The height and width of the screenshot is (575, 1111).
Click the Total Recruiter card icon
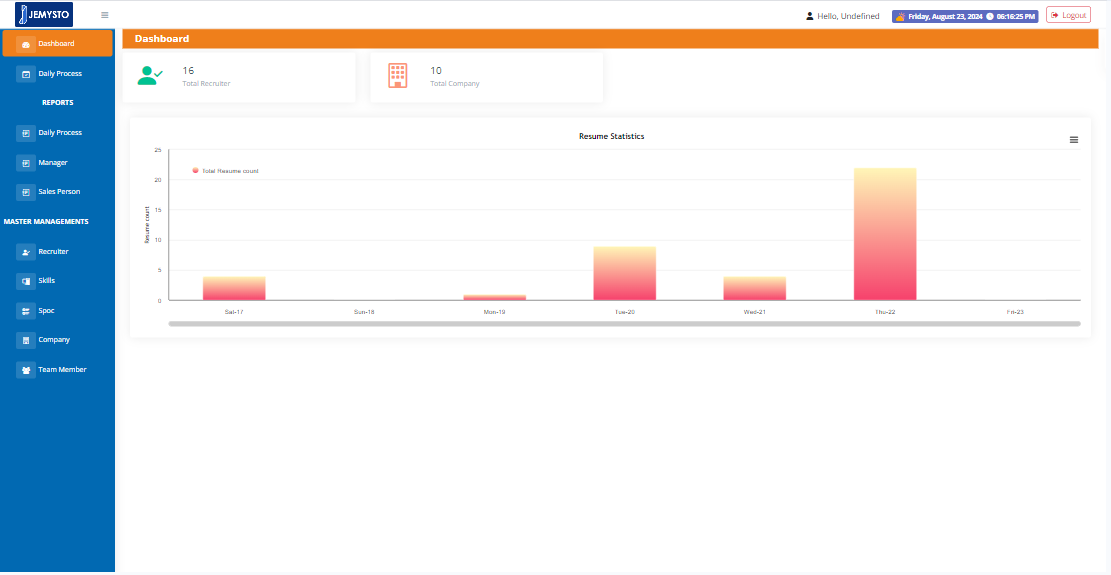(x=150, y=76)
